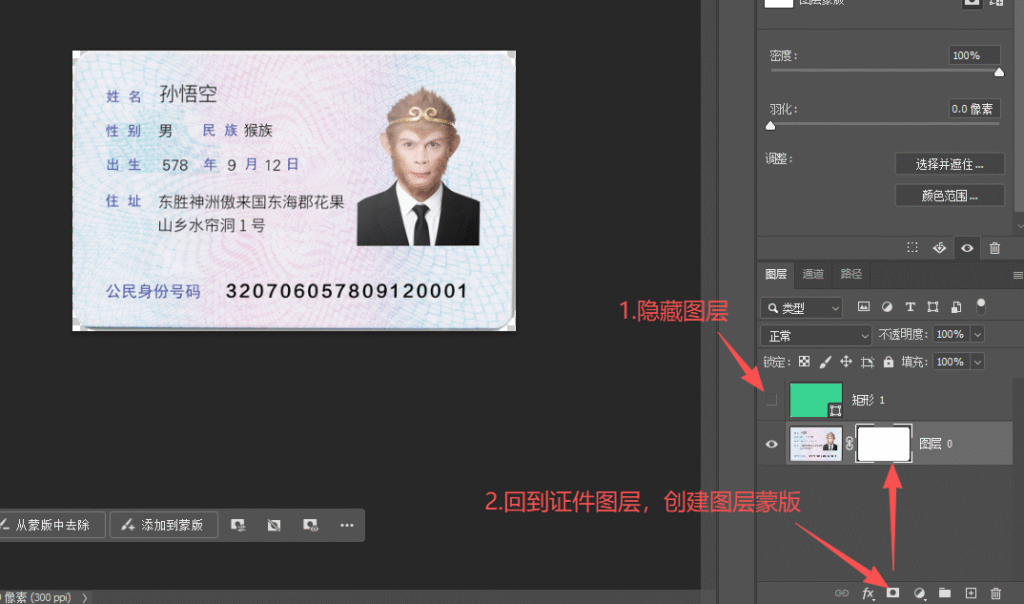Select layer name 图层 0
Screen dimensions: 1024x604
coord(935,444)
